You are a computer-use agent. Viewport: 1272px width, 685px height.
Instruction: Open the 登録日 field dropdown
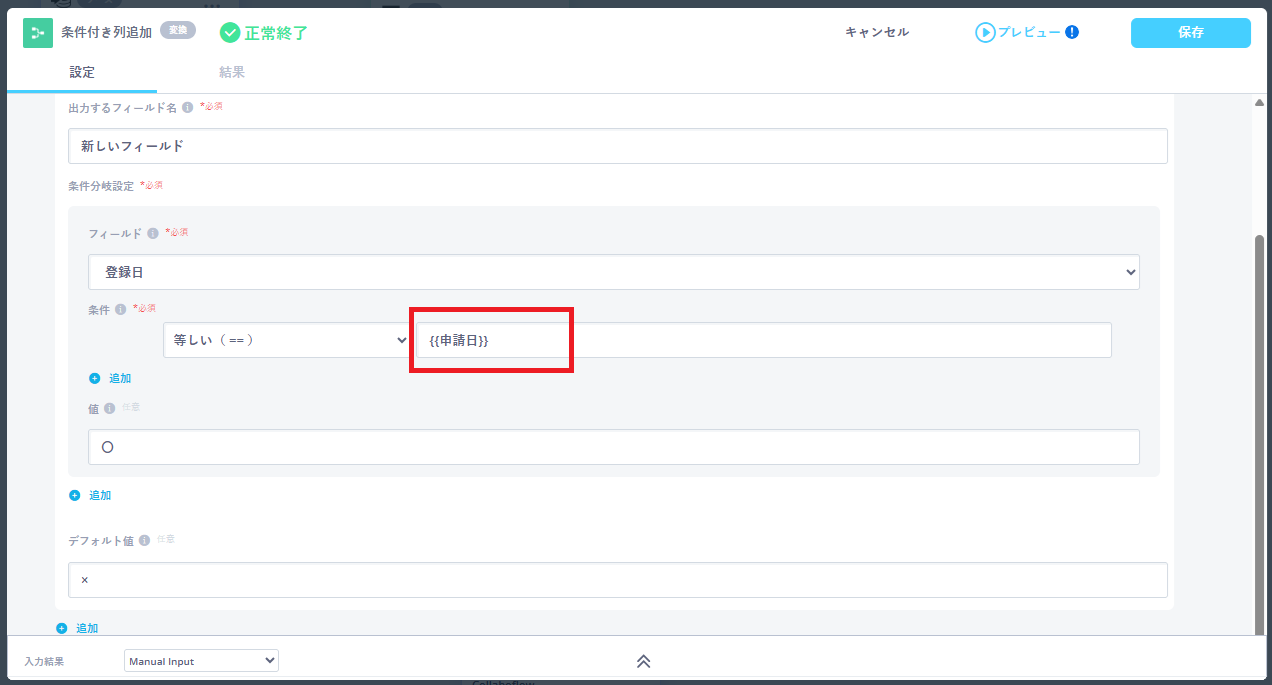click(613, 272)
